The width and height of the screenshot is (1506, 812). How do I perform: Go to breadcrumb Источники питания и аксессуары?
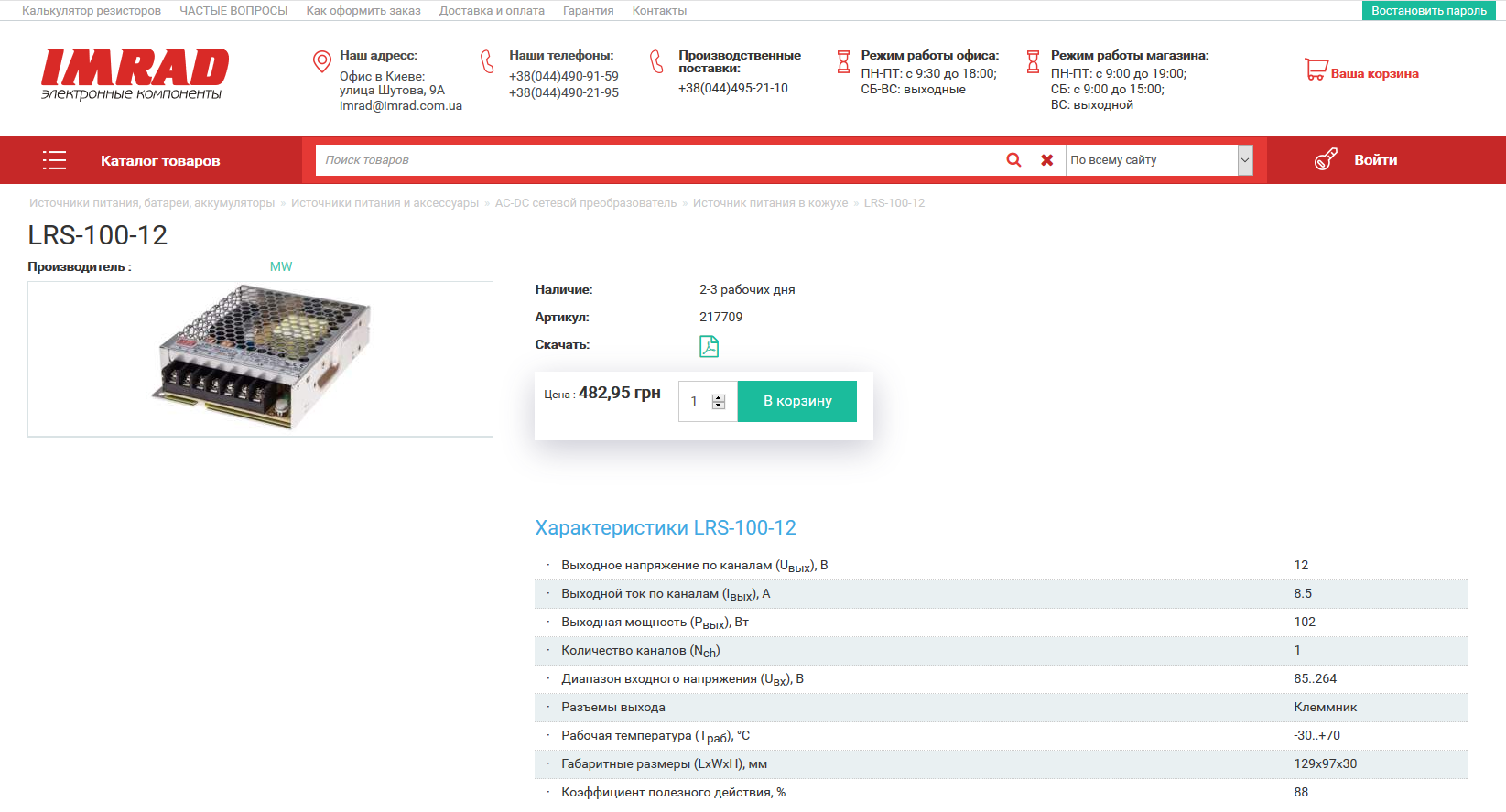click(x=385, y=203)
